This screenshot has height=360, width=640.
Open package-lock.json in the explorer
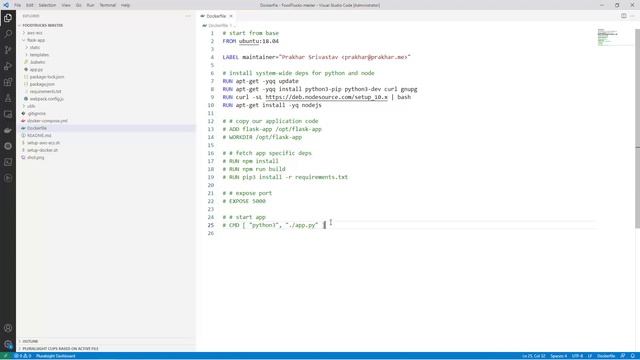pyautogui.click(x=47, y=77)
